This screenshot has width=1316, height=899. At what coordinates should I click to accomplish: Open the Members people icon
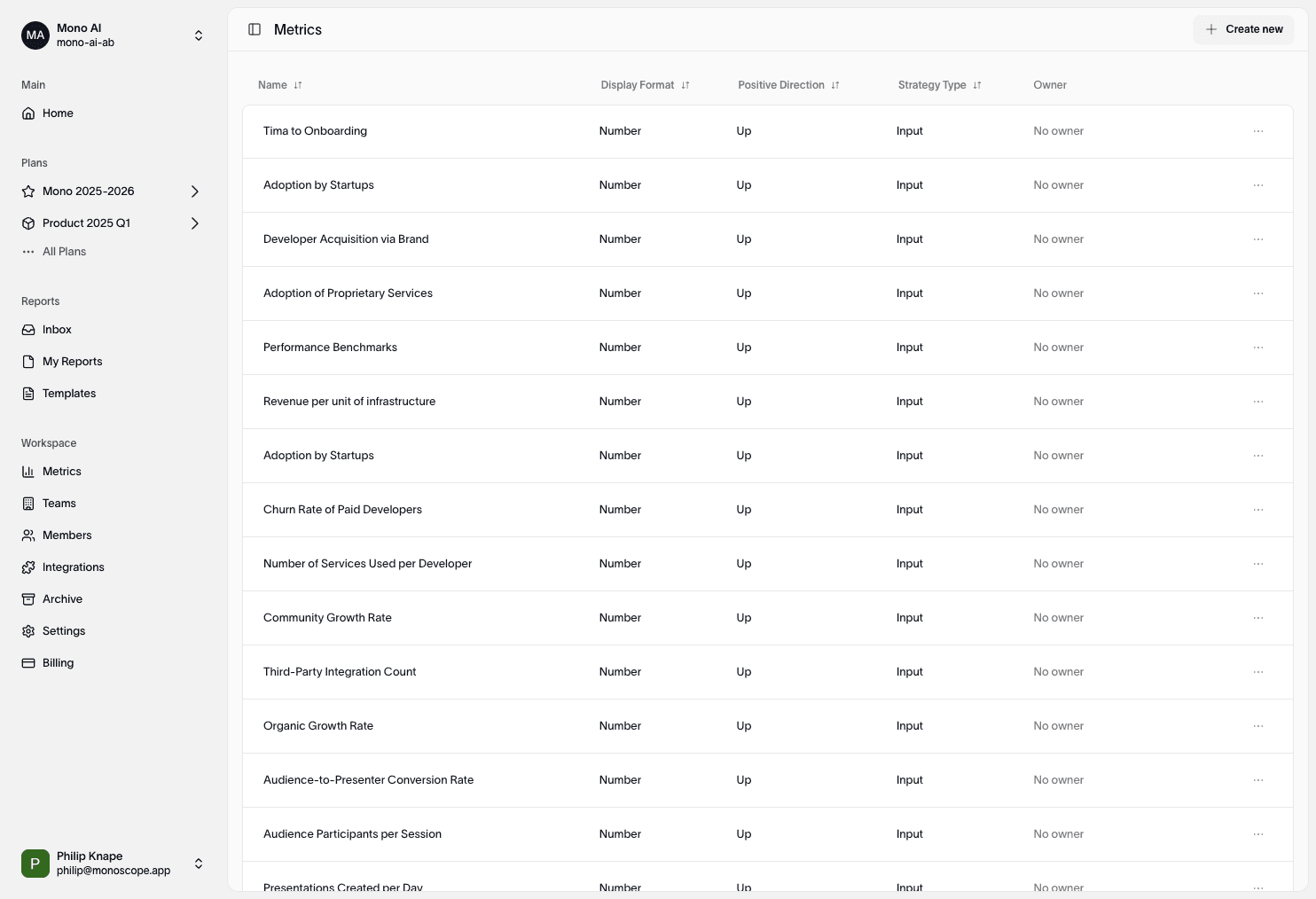(x=28, y=535)
